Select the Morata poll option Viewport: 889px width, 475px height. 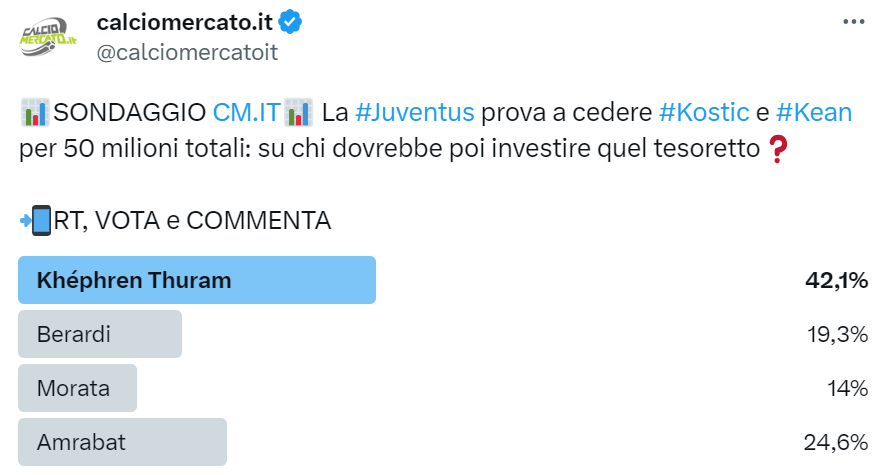pyautogui.click(x=78, y=388)
